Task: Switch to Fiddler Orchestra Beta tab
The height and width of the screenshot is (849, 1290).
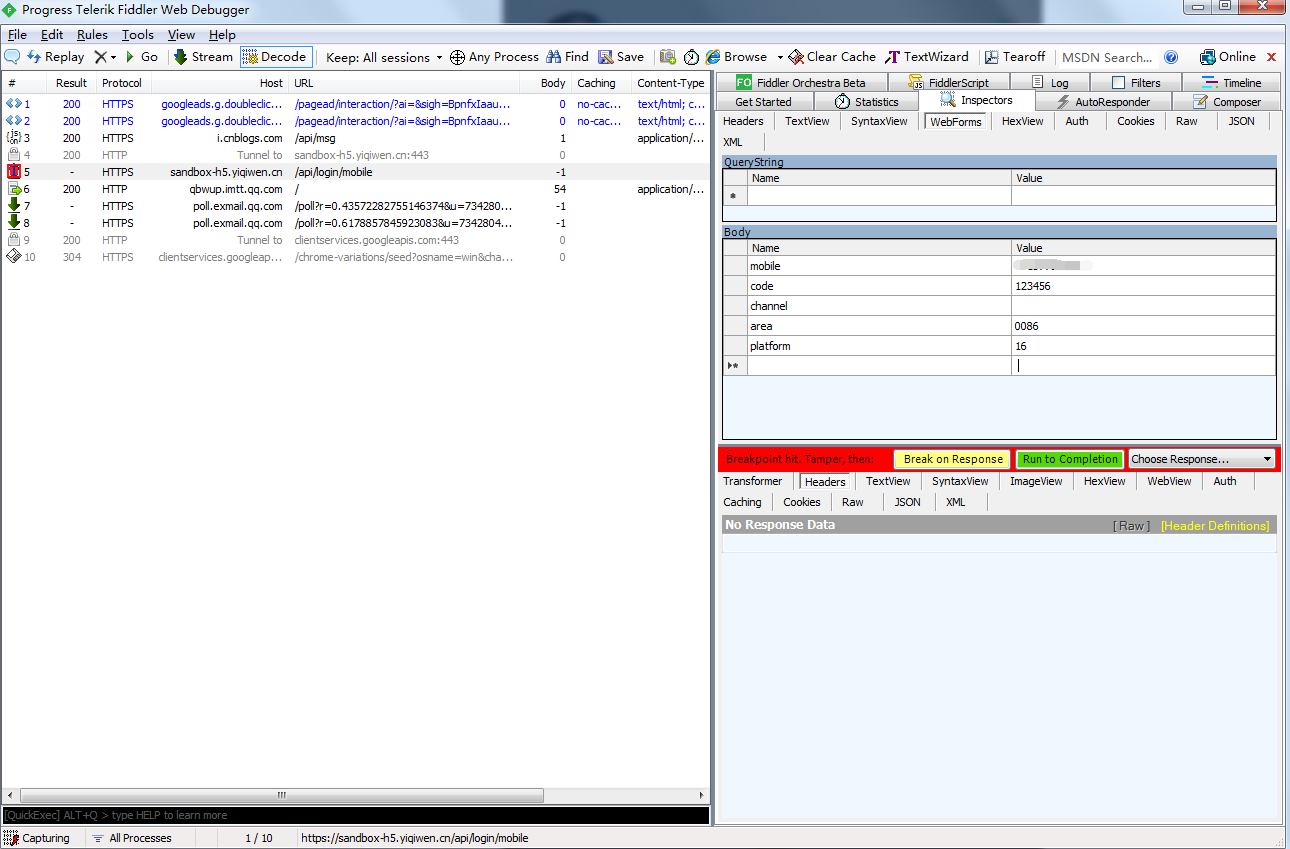Action: click(x=800, y=83)
